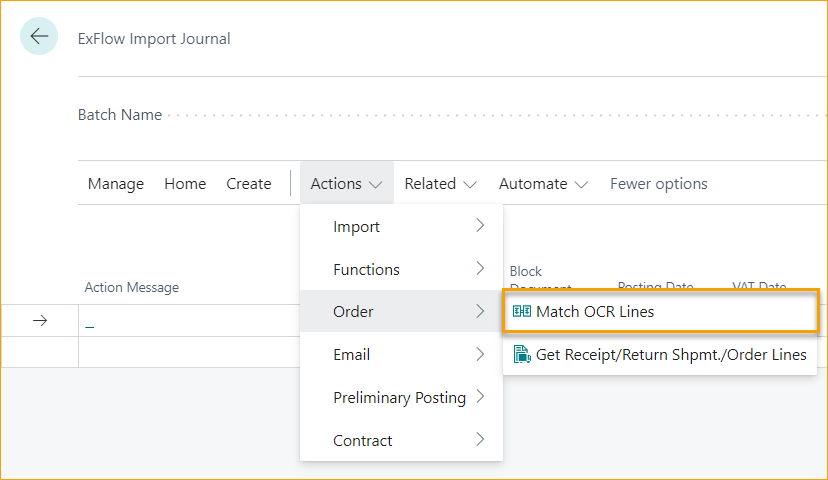Go back using the arrow button
Screen dimensions: 828x480
[x=39, y=36]
